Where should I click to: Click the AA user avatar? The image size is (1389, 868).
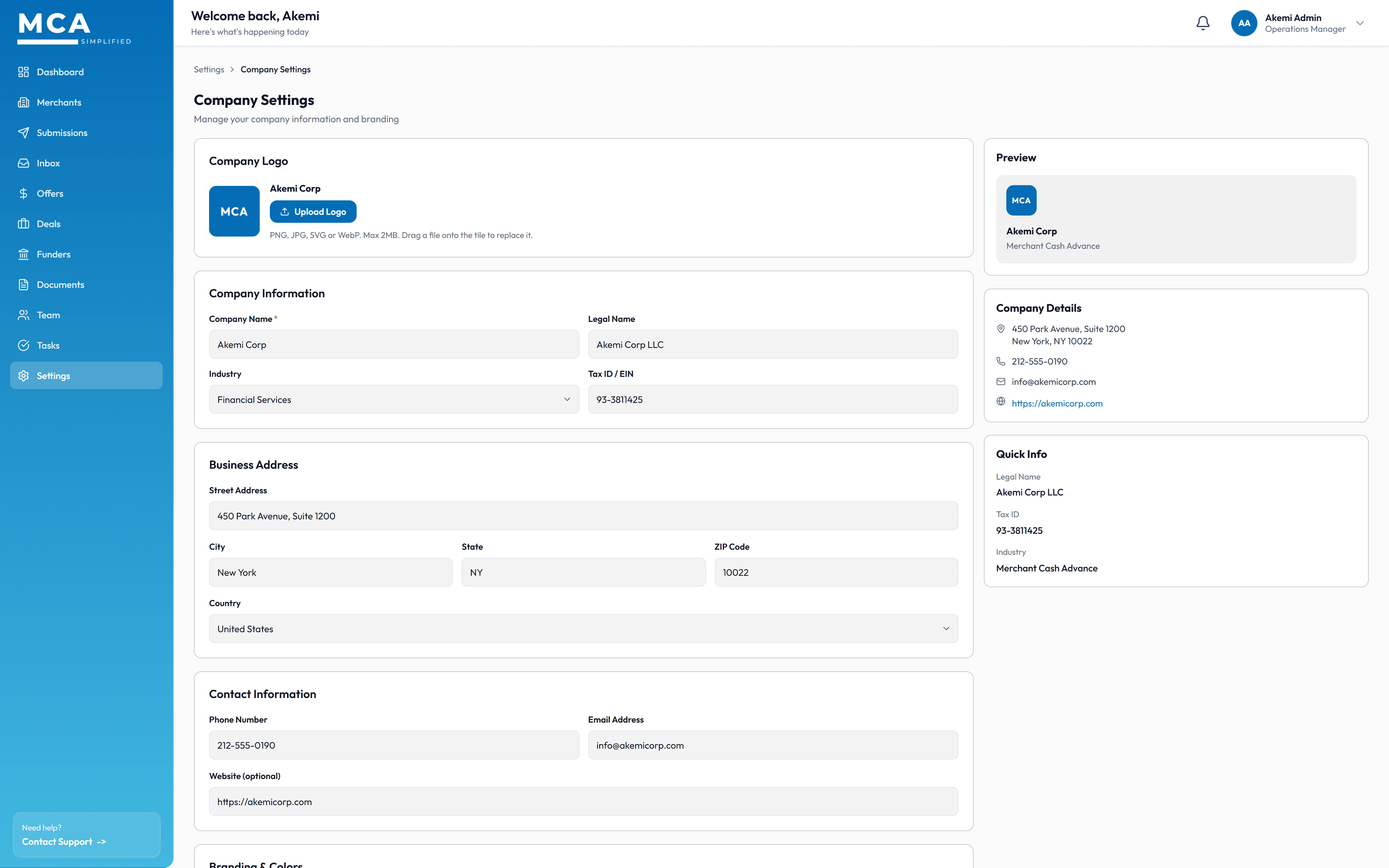click(x=1244, y=23)
